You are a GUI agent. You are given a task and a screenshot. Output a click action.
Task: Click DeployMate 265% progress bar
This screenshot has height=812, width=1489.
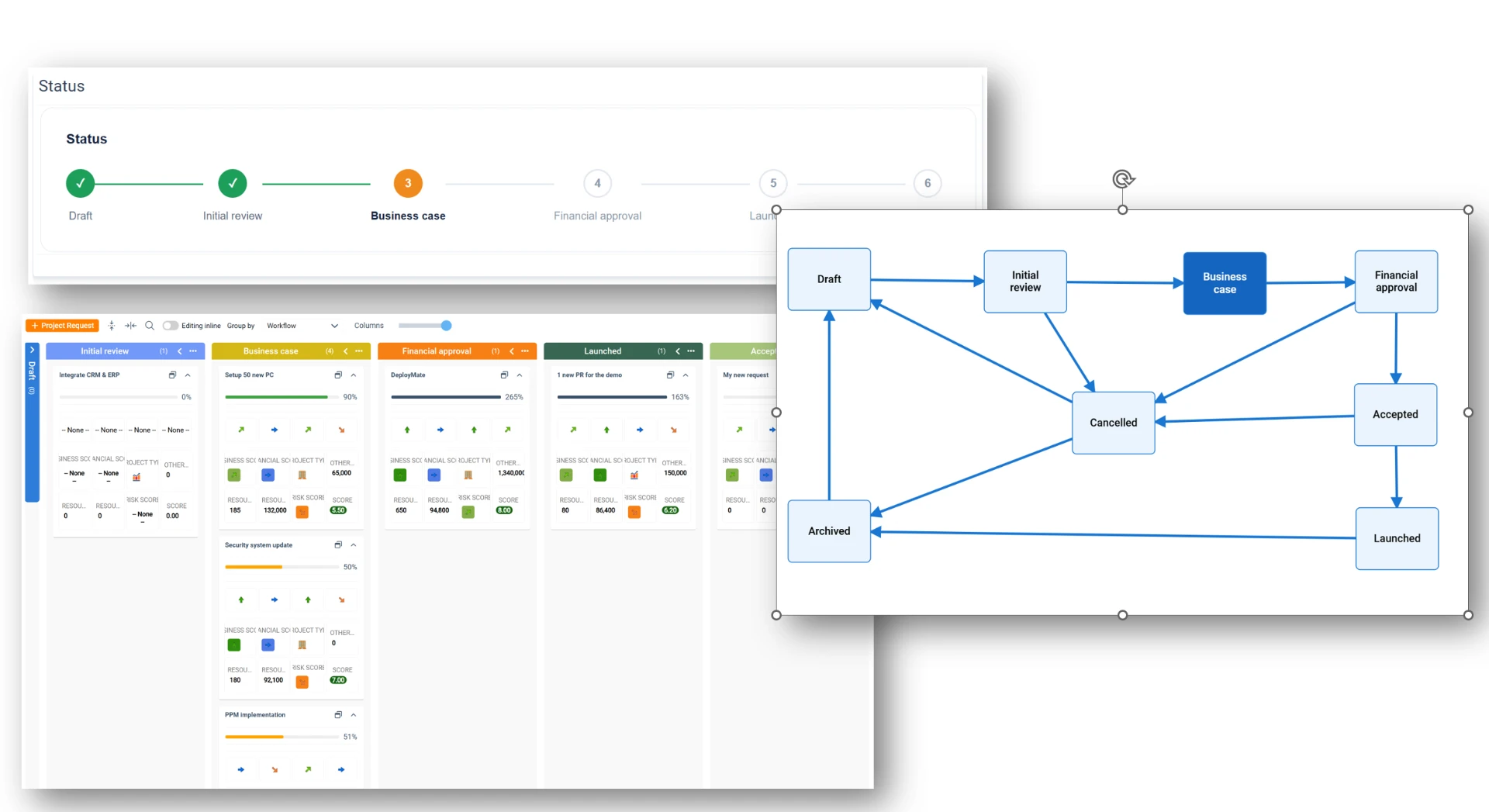coord(446,397)
